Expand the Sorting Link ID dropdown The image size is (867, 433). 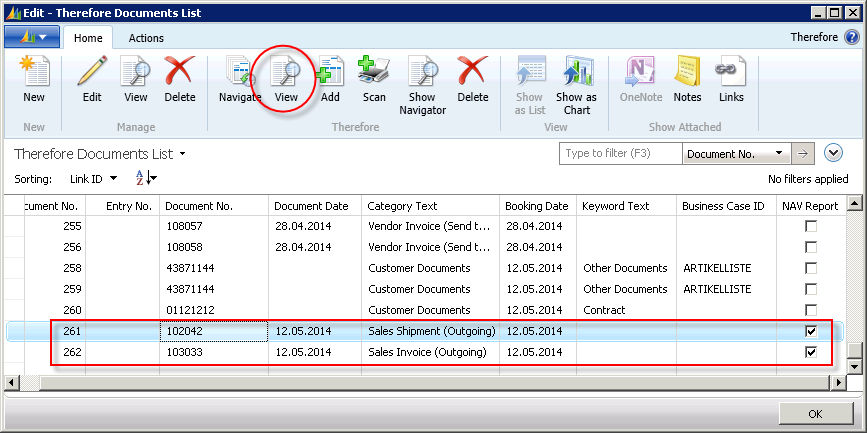[113, 179]
